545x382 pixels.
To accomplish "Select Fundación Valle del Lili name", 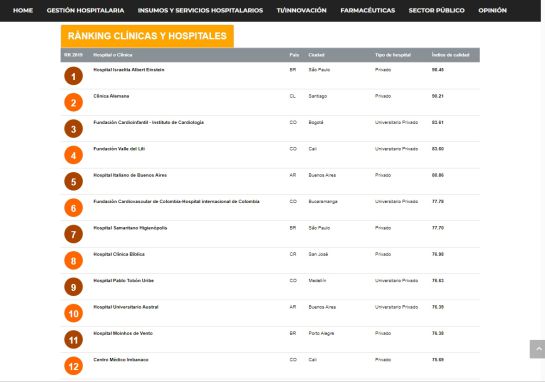I will pyautogui.click(x=119, y=149).
